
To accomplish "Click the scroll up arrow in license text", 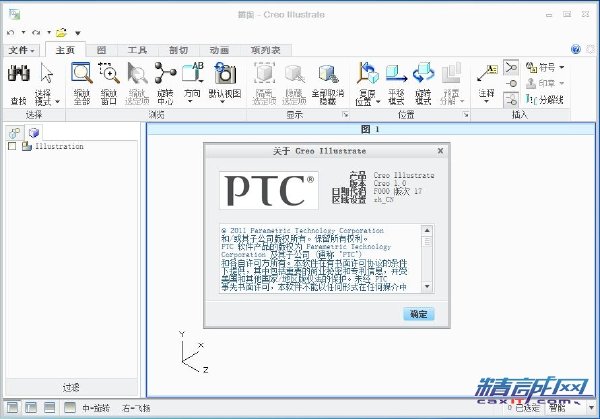I will [427, 230].
